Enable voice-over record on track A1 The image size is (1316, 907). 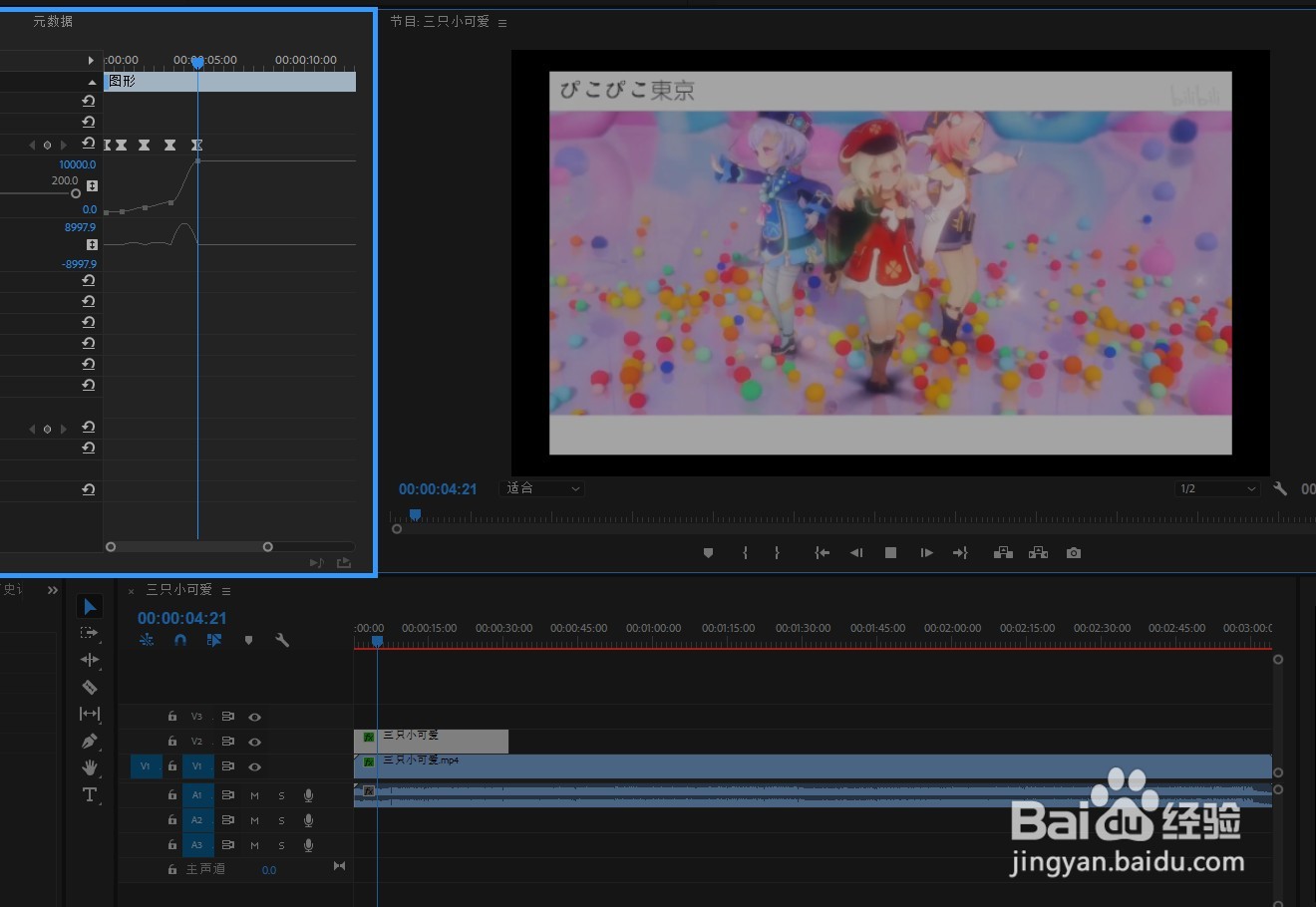(309, 795)
